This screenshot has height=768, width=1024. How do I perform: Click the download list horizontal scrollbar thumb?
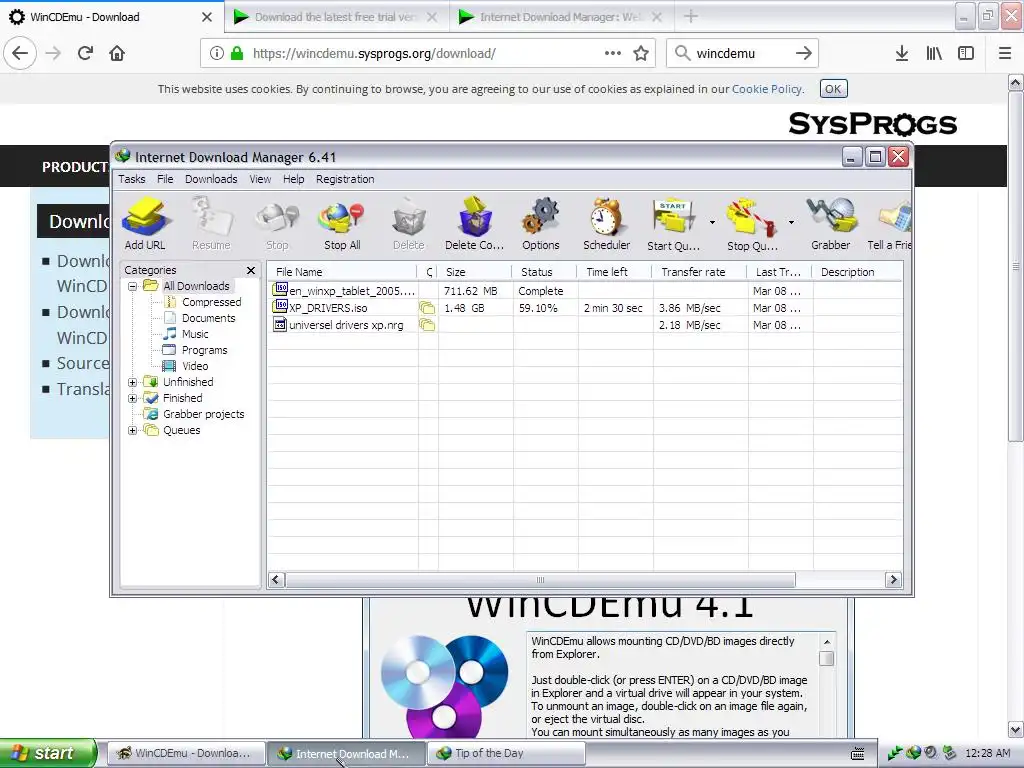coord(540,580)
